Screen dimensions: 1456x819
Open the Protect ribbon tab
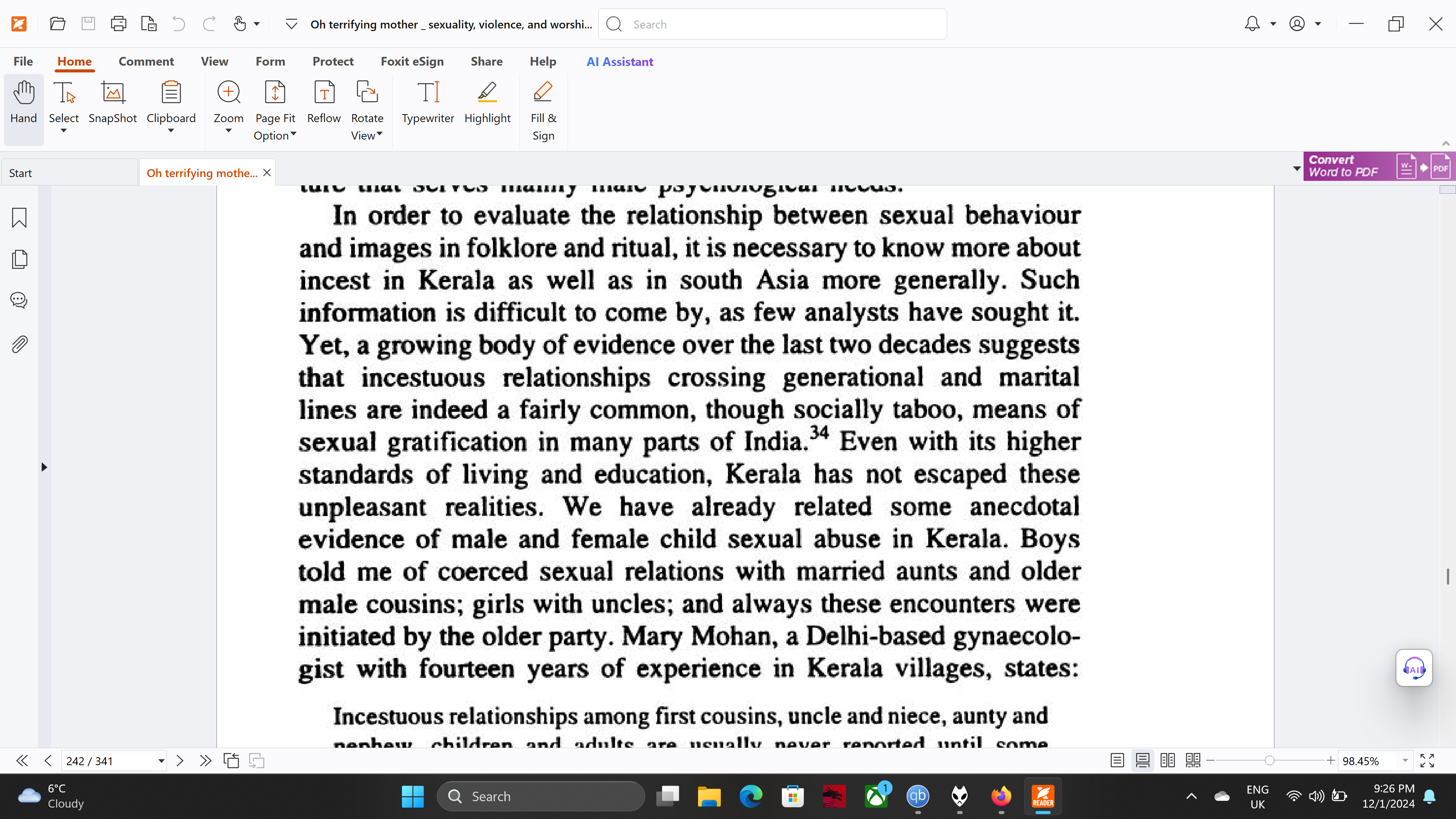(333, 61)
